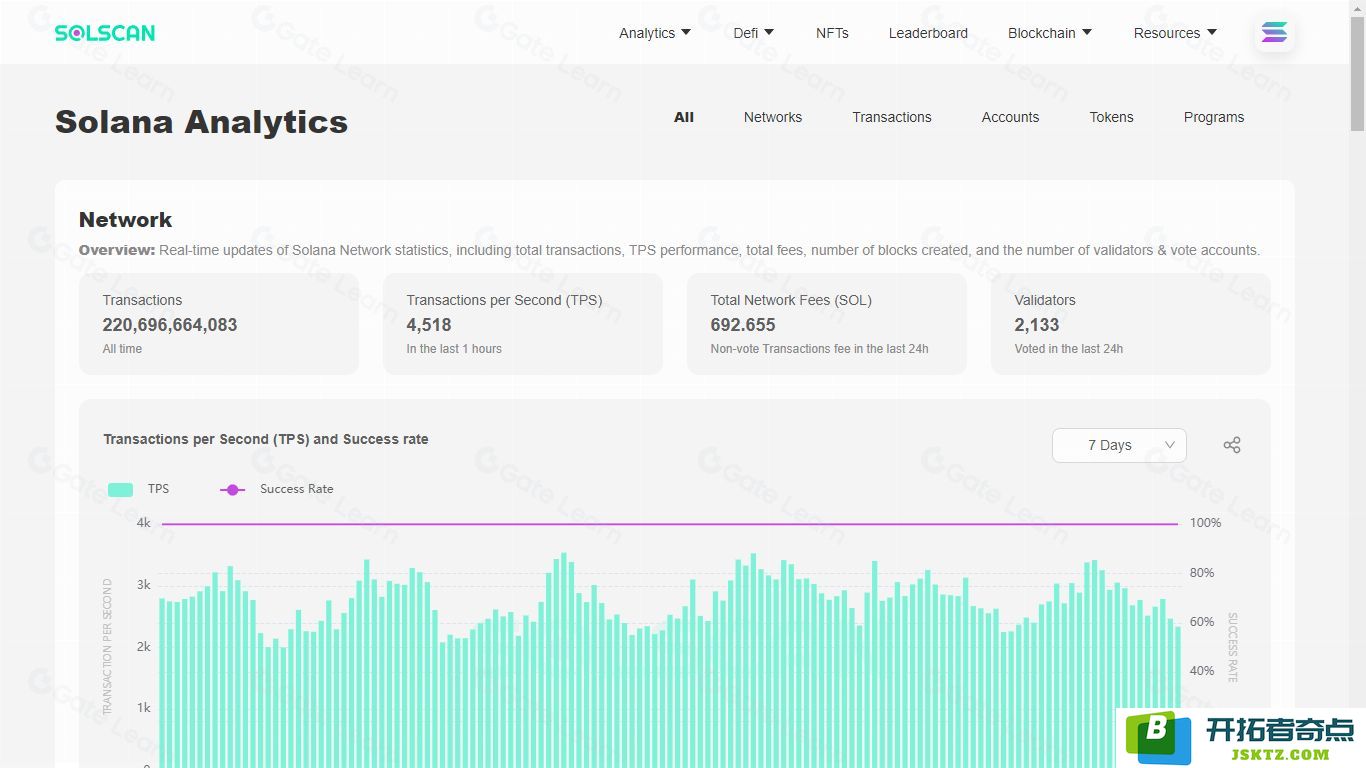Click the 'In the last 1 hours' text
This screenshot has height=768, width=1366.
coord(454,349)
